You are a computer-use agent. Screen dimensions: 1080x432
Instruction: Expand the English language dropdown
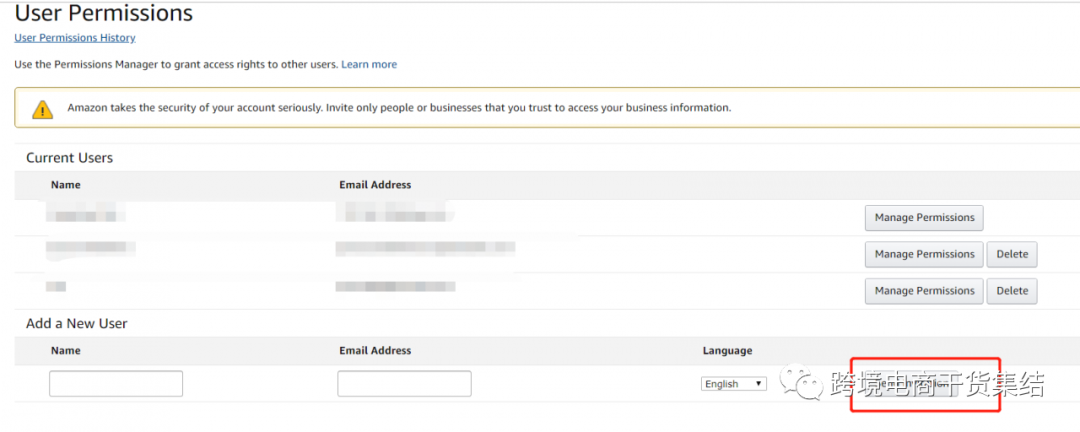[x=735, y=384]
